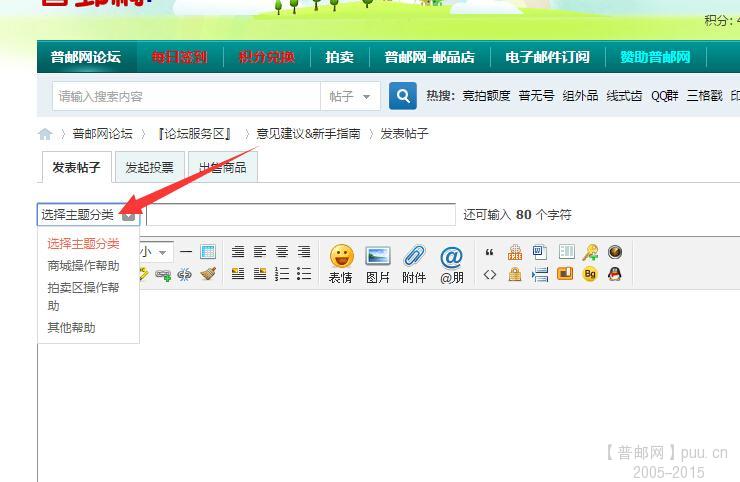Image resolution: width=740 pixels, height=482 pixels.
Task: Click hot search QQ群 link
Action: pyautogui.click(x=664, y=96)
